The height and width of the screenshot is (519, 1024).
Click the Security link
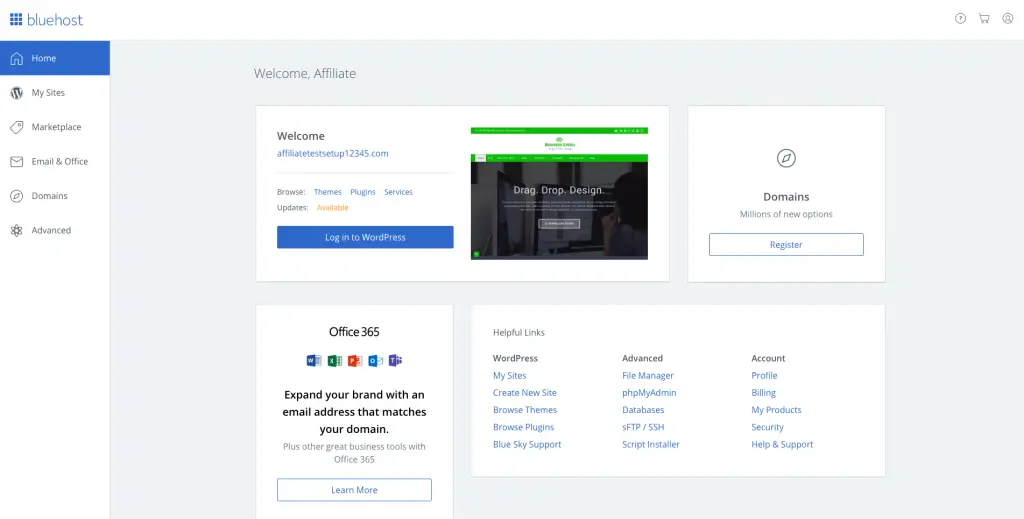pyautogui.click(x=767, y=427)
